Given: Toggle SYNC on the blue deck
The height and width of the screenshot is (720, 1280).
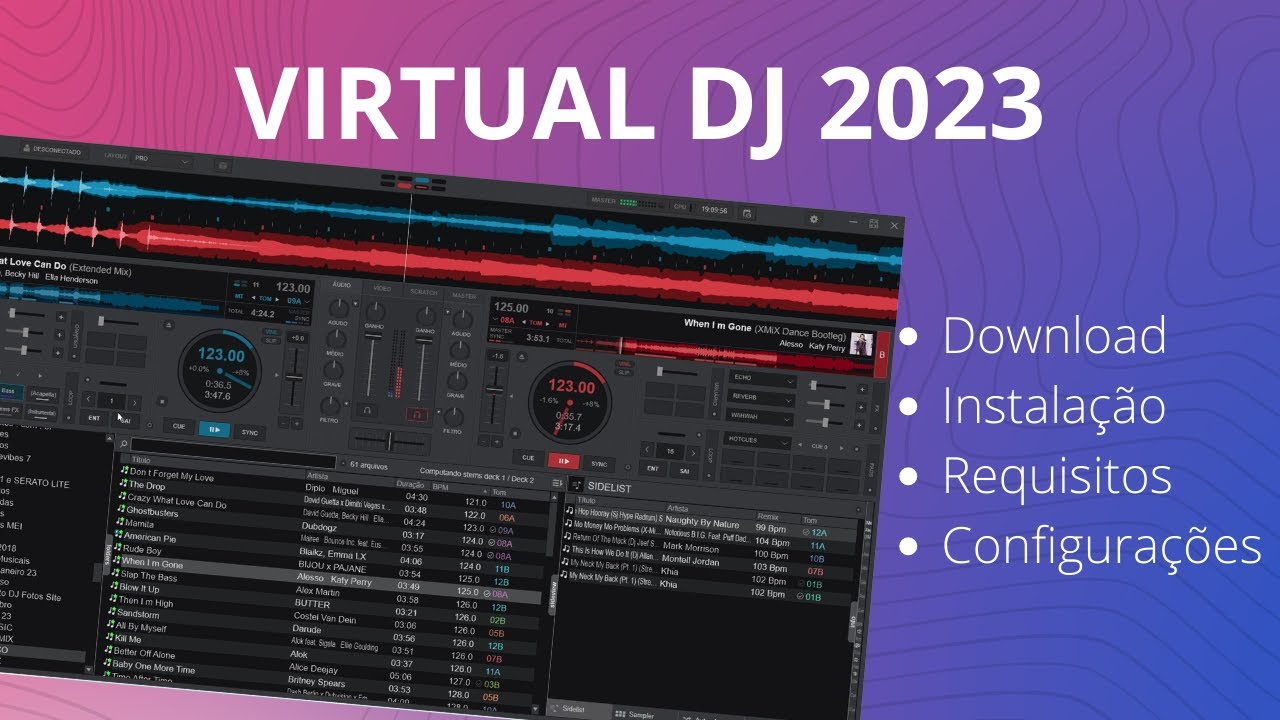Looking at the screenshot, I should tap(249, 432).
